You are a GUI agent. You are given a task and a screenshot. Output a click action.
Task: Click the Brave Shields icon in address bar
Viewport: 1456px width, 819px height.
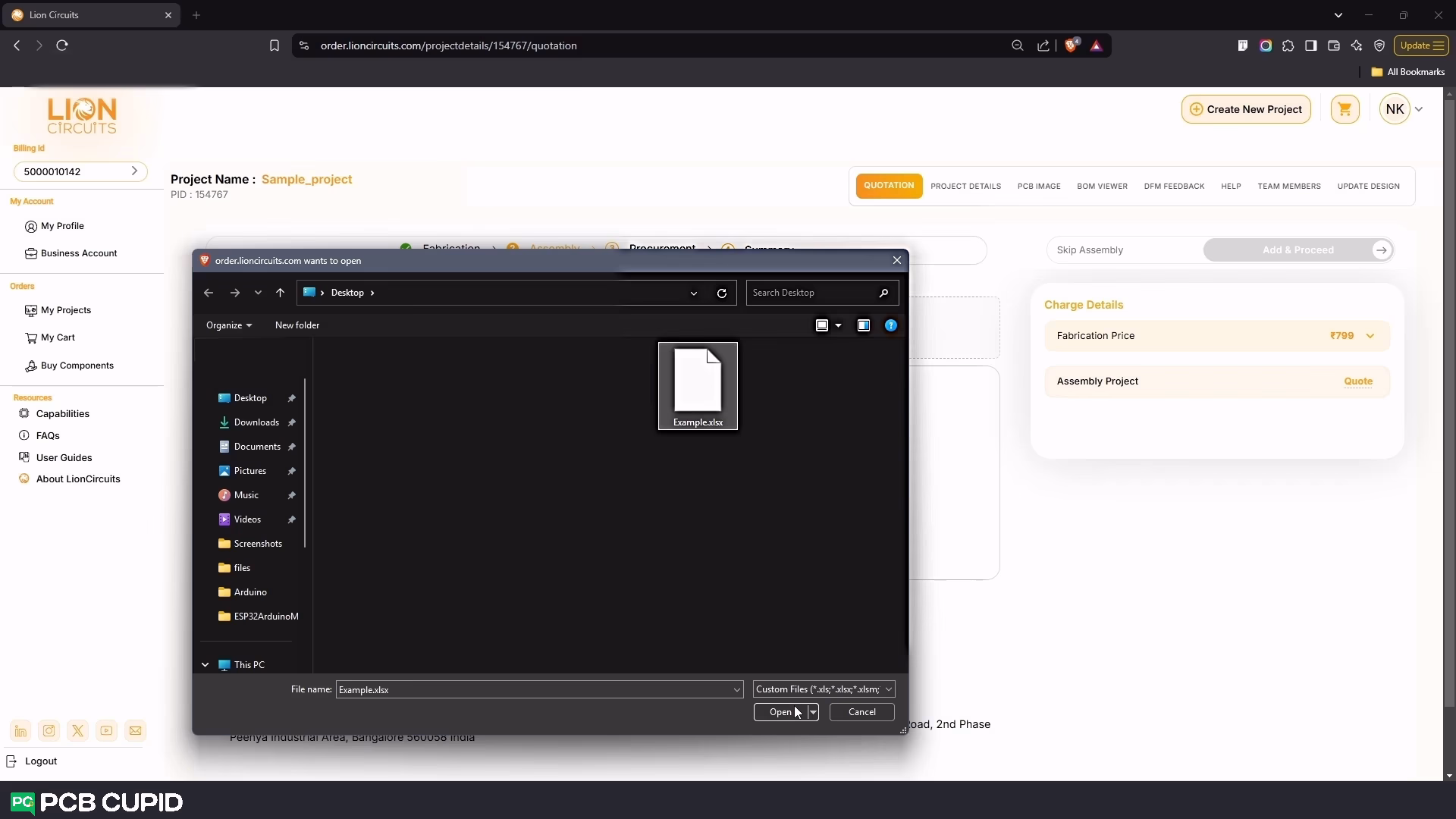pyautogui.click(x=1071, y=45)
